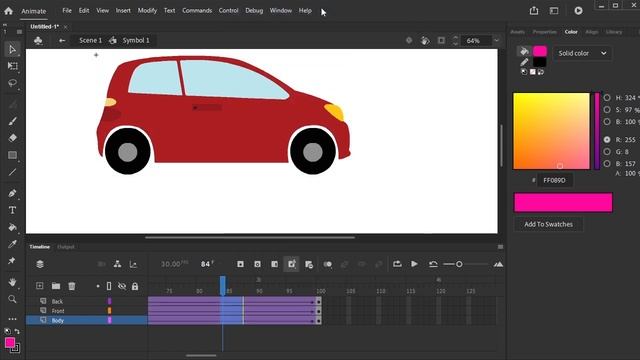
Task: Select the S saturation radio button
Action: coord(607,110)
